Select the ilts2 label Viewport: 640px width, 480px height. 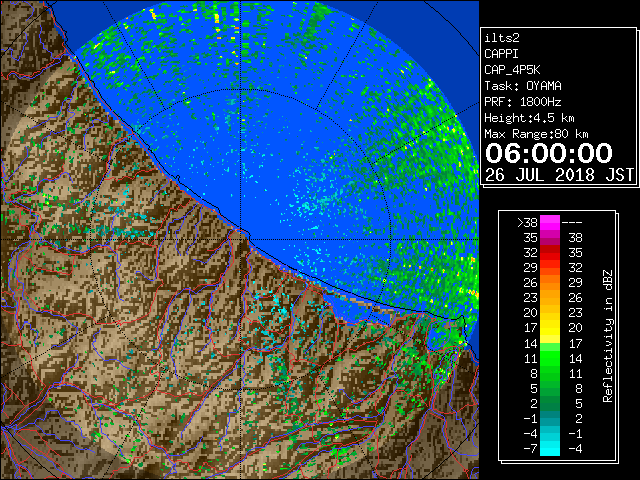502,38
